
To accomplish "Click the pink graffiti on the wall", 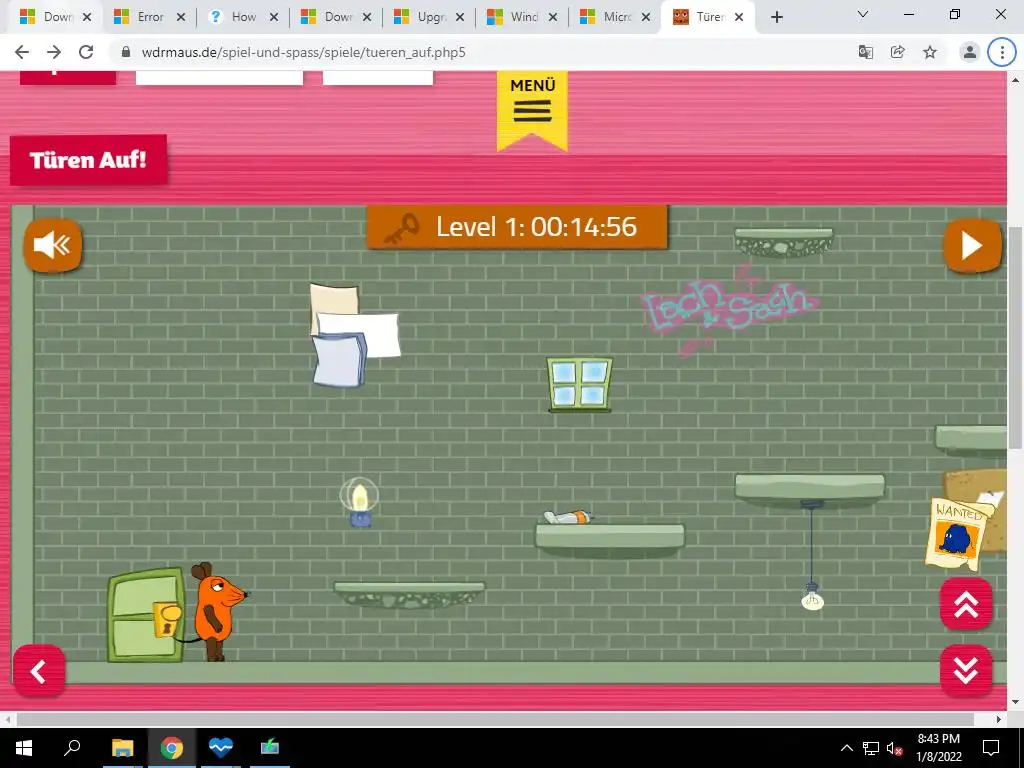I will pos(728,310).
